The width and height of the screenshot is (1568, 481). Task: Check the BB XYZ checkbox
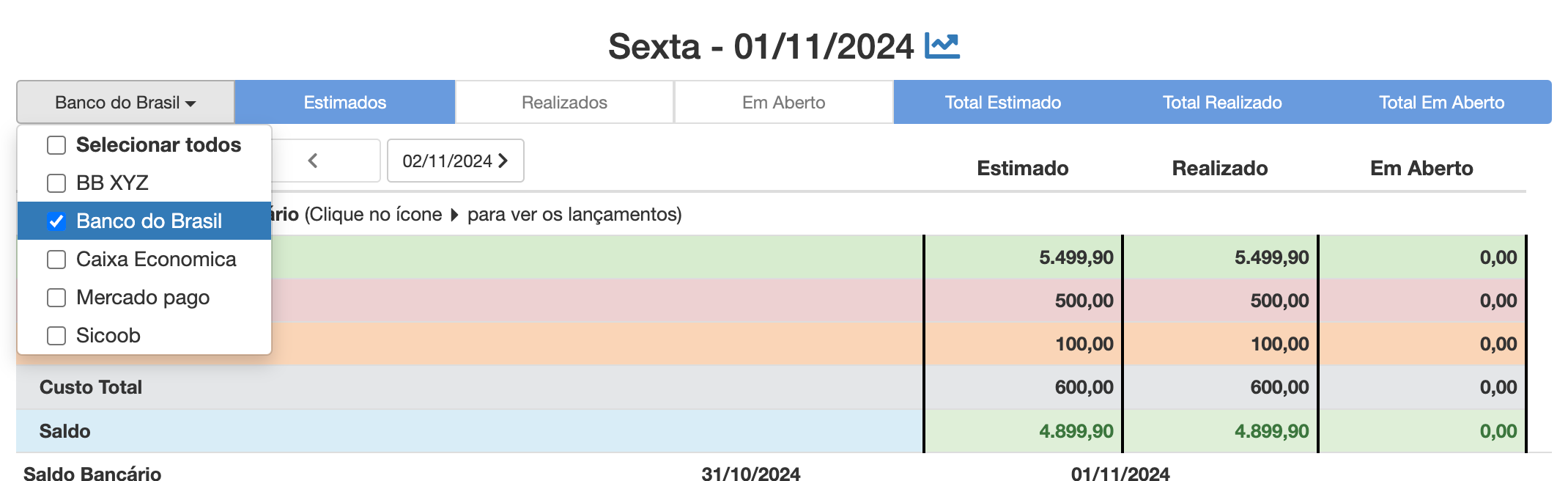coord(56,183)
